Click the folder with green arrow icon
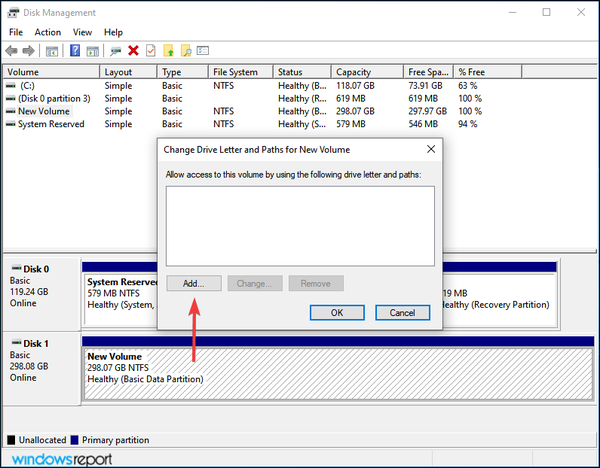 [168, 51]
